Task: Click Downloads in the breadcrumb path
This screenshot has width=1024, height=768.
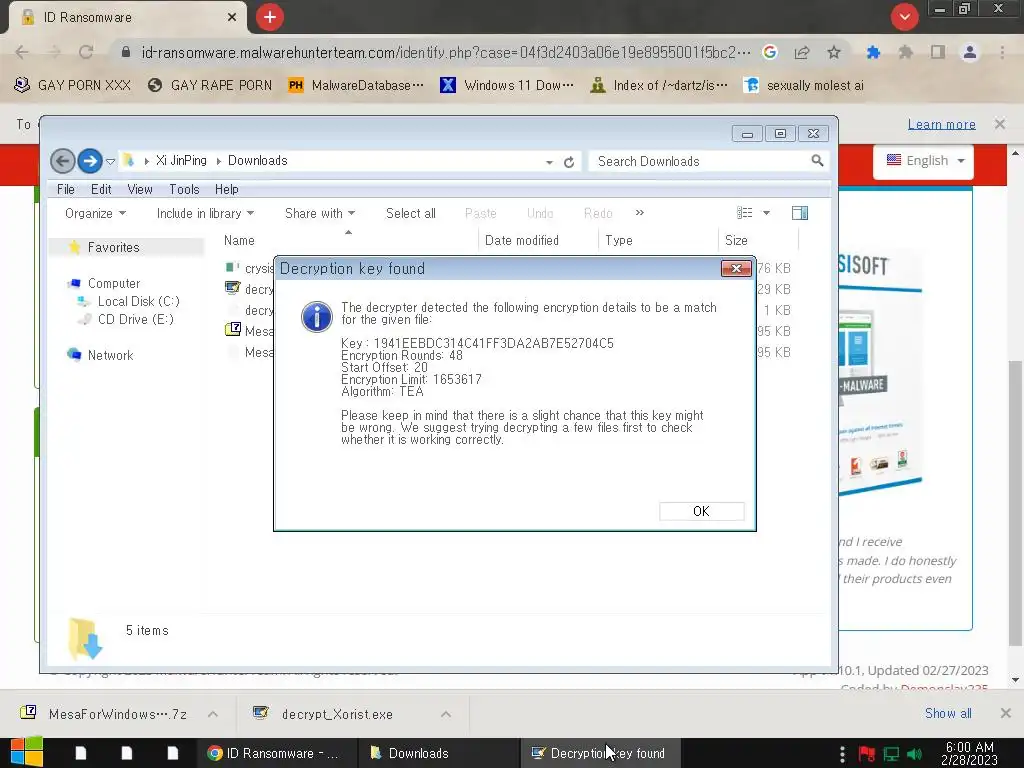Action: (257, 161)
